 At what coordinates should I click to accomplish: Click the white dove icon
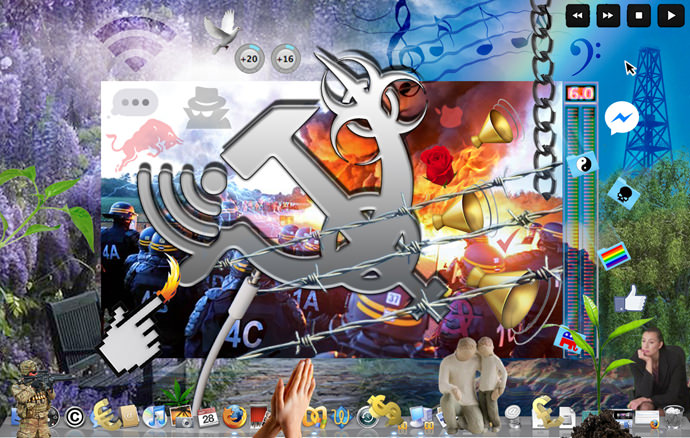coord(220,34)
